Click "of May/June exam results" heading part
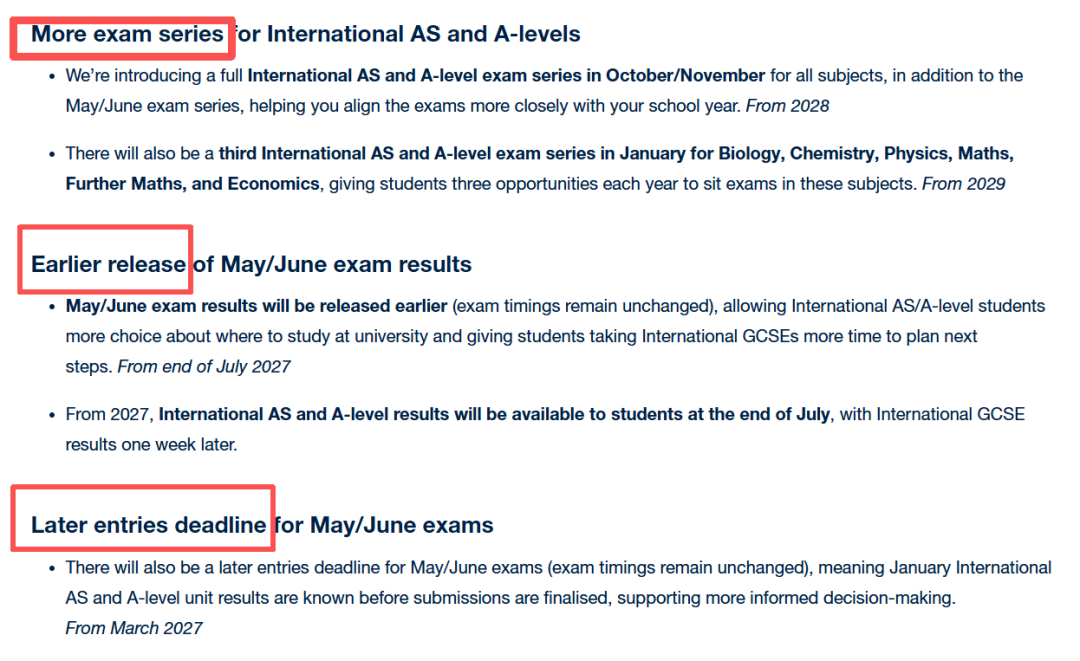 pos(332,265)
